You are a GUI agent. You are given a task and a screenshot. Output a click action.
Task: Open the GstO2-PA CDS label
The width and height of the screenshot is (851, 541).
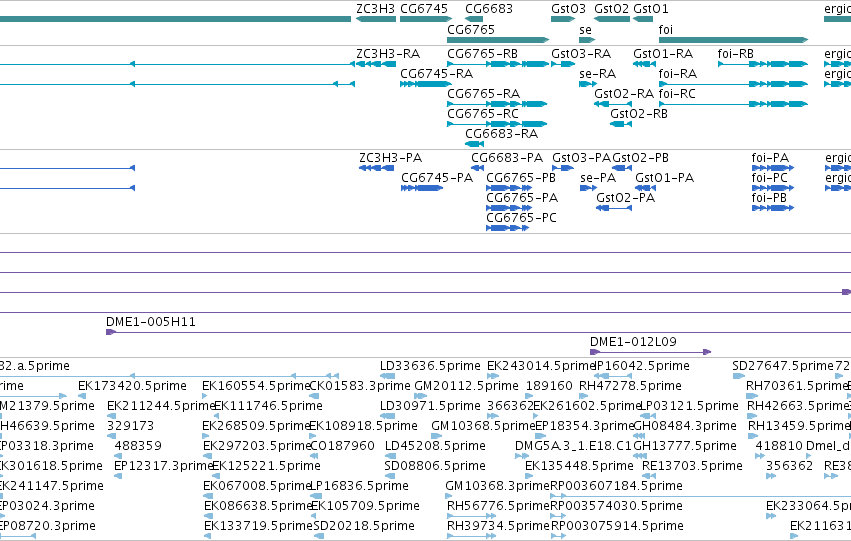tap(625, 198)
